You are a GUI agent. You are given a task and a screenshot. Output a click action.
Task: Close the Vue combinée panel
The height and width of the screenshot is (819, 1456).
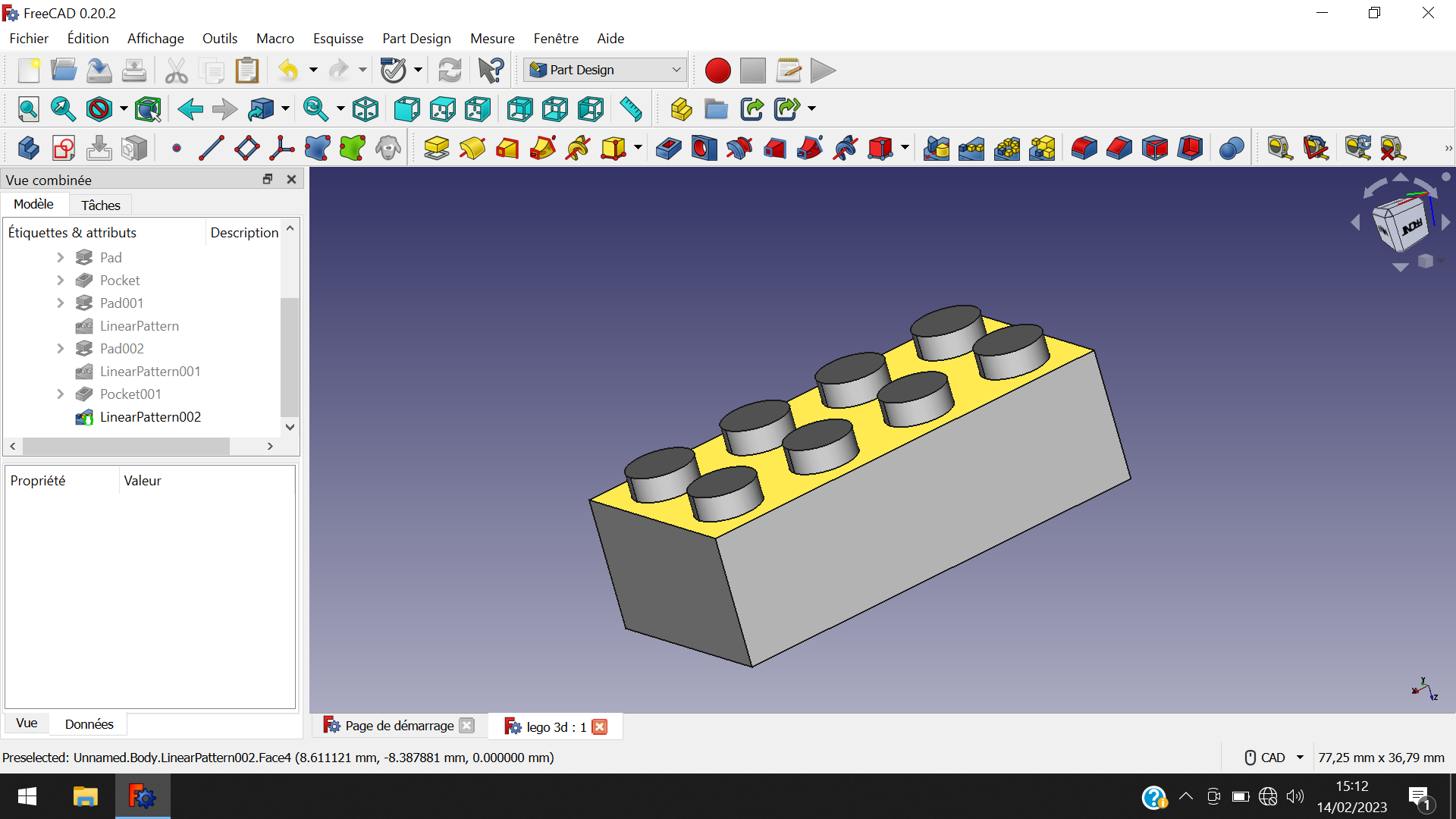[291, 179]
